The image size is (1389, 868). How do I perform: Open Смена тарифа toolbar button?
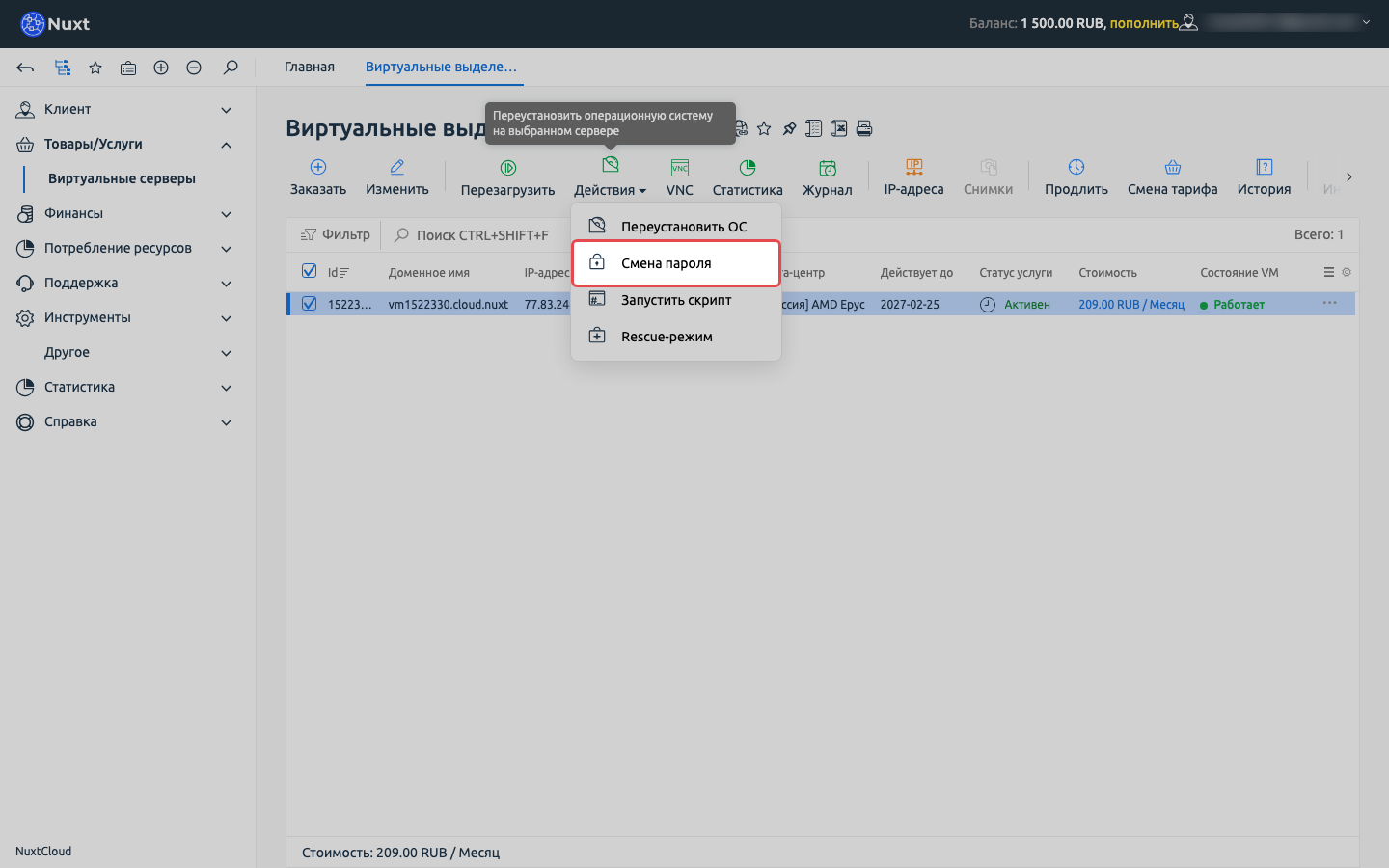[1173, 177]
